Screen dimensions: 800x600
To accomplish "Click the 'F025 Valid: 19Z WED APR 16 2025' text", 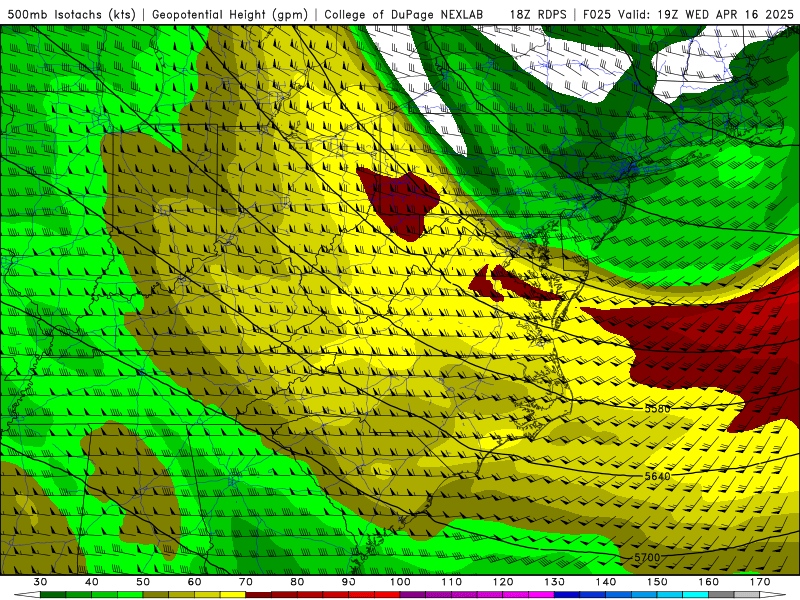I will [x=688, y=14].
